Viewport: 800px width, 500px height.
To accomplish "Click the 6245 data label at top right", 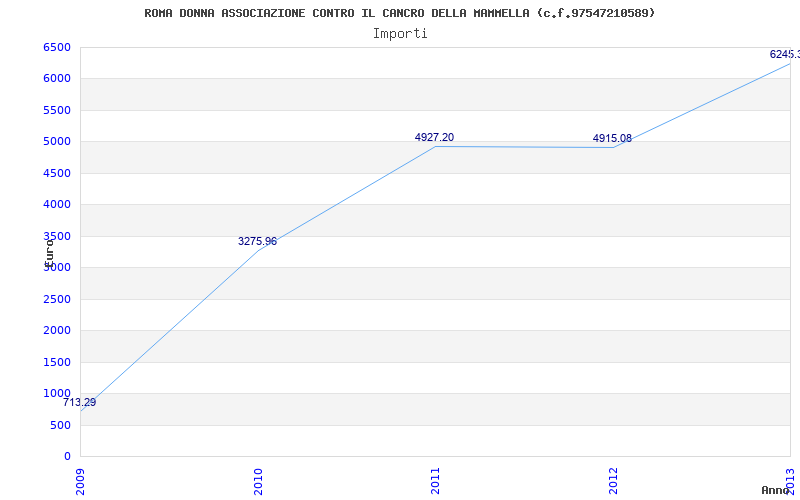I will [x=785, y=54].
